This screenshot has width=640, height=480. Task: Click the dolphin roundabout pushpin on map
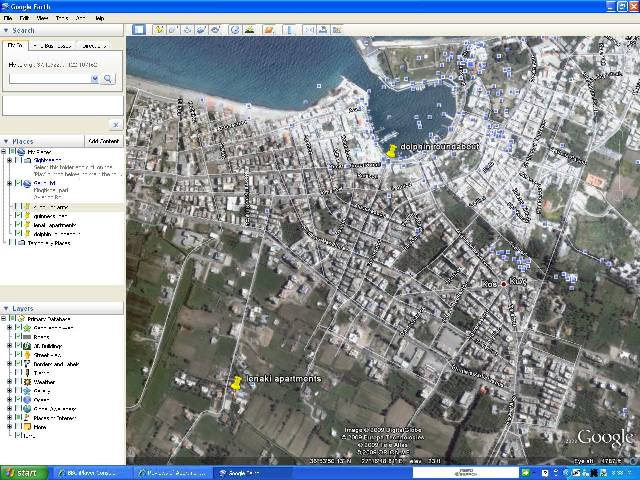391,151
